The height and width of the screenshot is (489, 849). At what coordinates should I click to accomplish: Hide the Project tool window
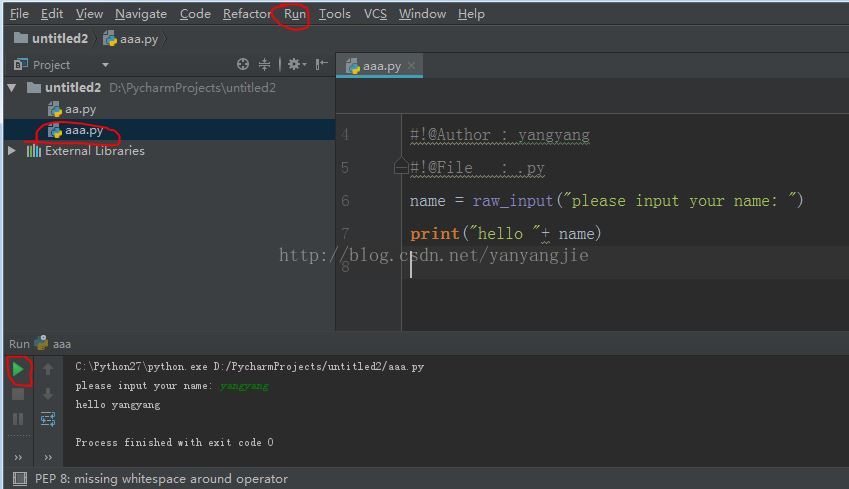pos(321,64)
